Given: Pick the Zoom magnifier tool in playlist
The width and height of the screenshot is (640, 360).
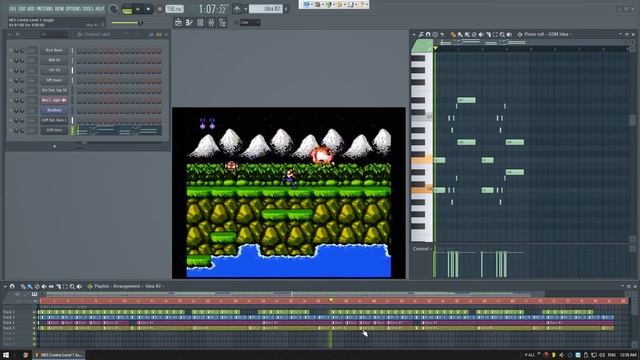Looking at the screenshot, I should [x=72, y=287].
